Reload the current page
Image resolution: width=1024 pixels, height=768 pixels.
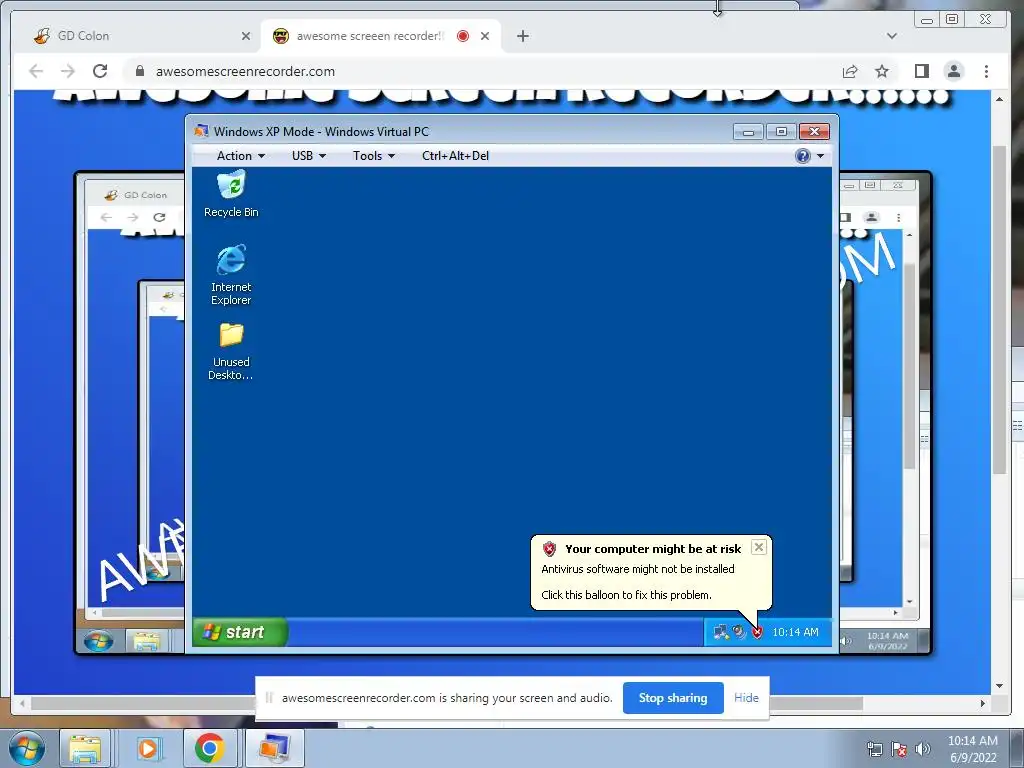pyautogui.click(x=100, y=71)
